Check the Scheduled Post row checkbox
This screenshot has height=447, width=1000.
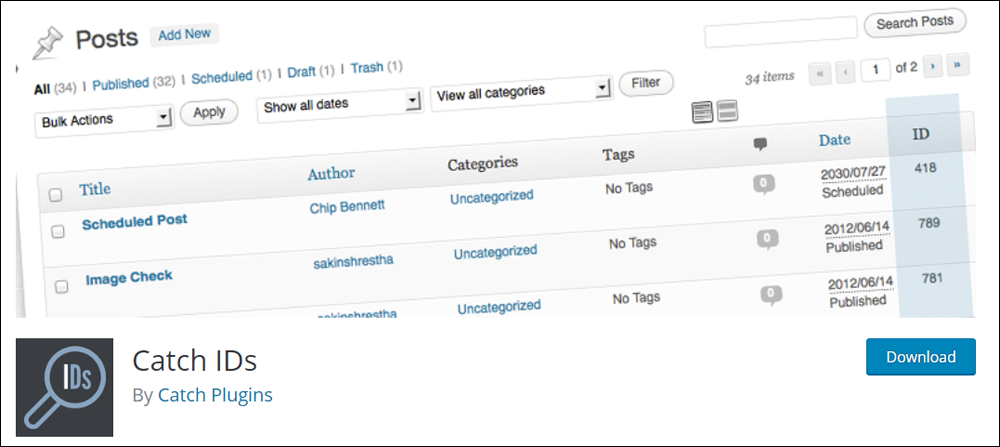(x=58, y=232)
